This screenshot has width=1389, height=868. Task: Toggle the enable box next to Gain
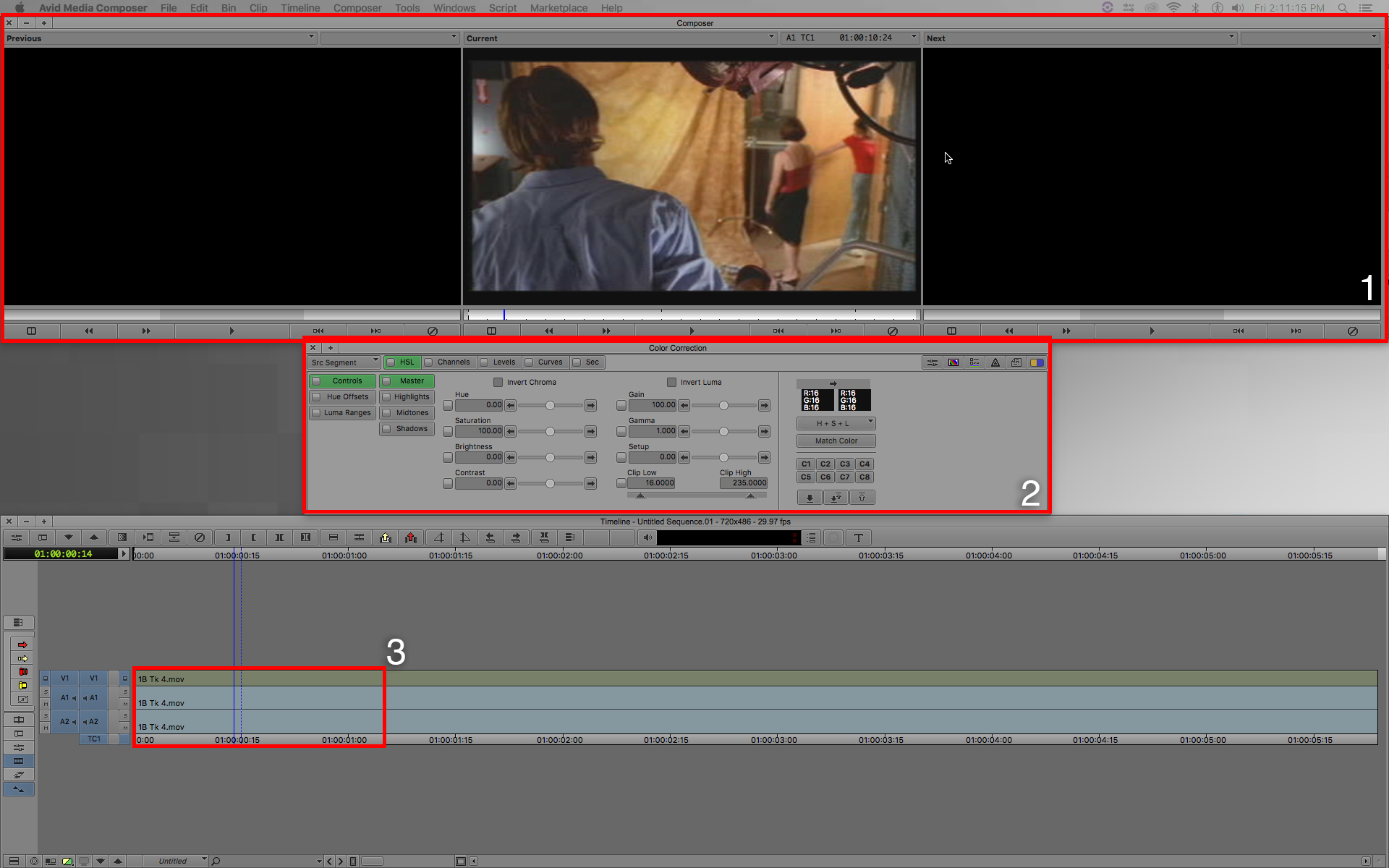(x=621, y=405)
